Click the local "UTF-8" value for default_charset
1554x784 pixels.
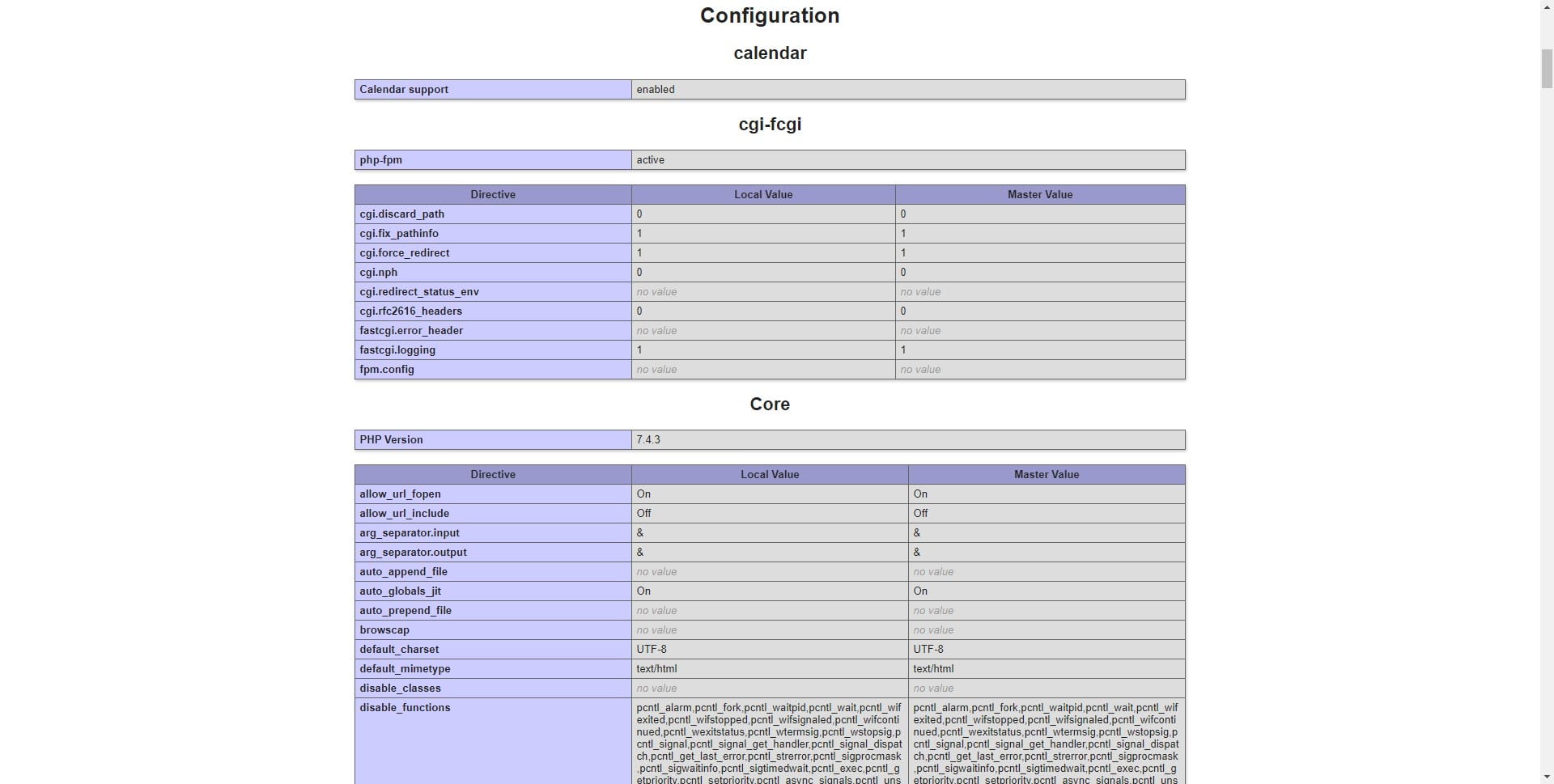pos(652,650)
